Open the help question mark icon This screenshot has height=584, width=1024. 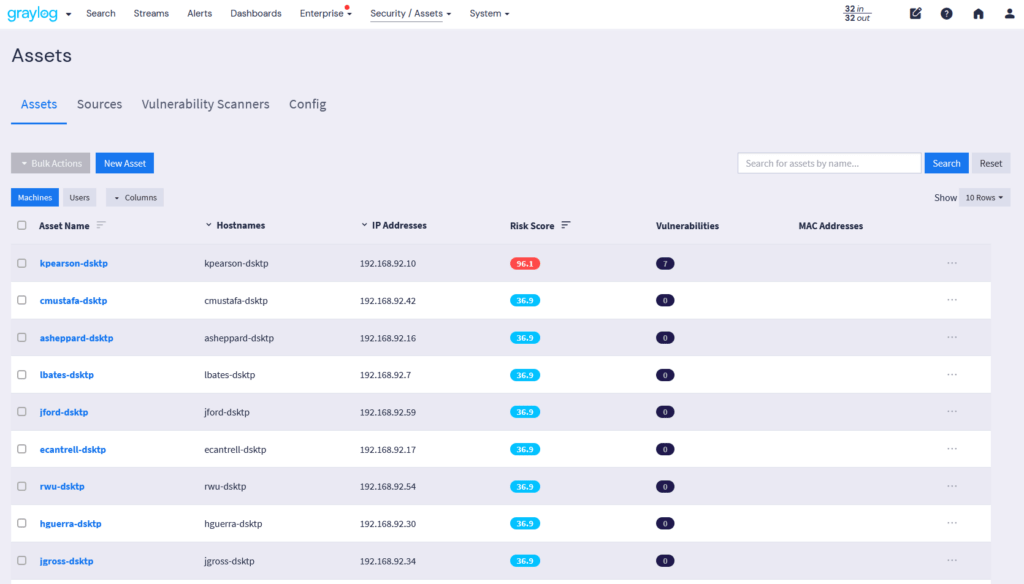point(946,14)
